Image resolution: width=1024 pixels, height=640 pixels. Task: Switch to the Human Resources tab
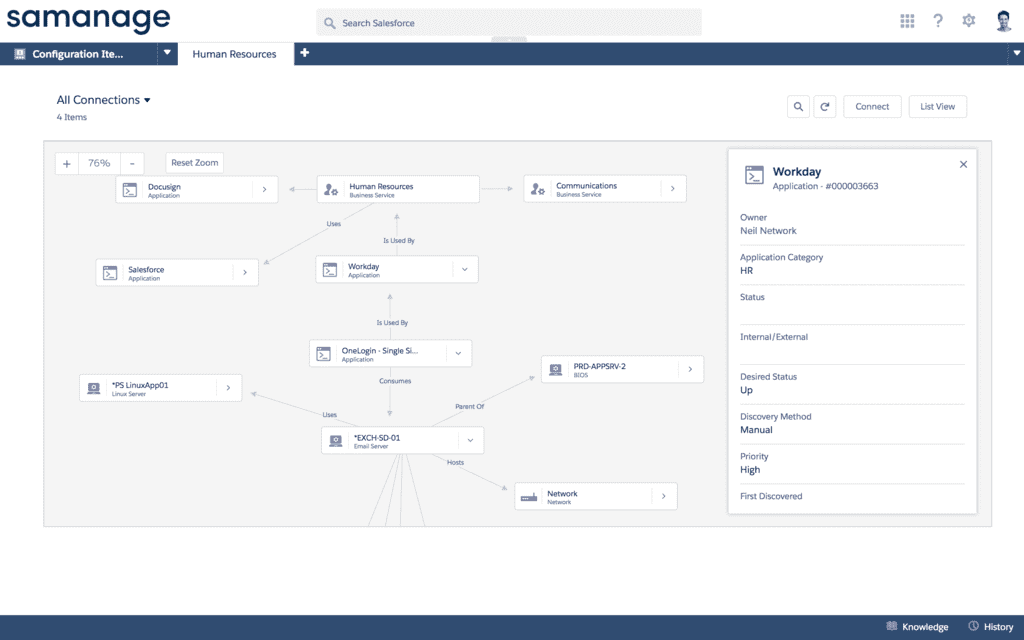point(234,54)
